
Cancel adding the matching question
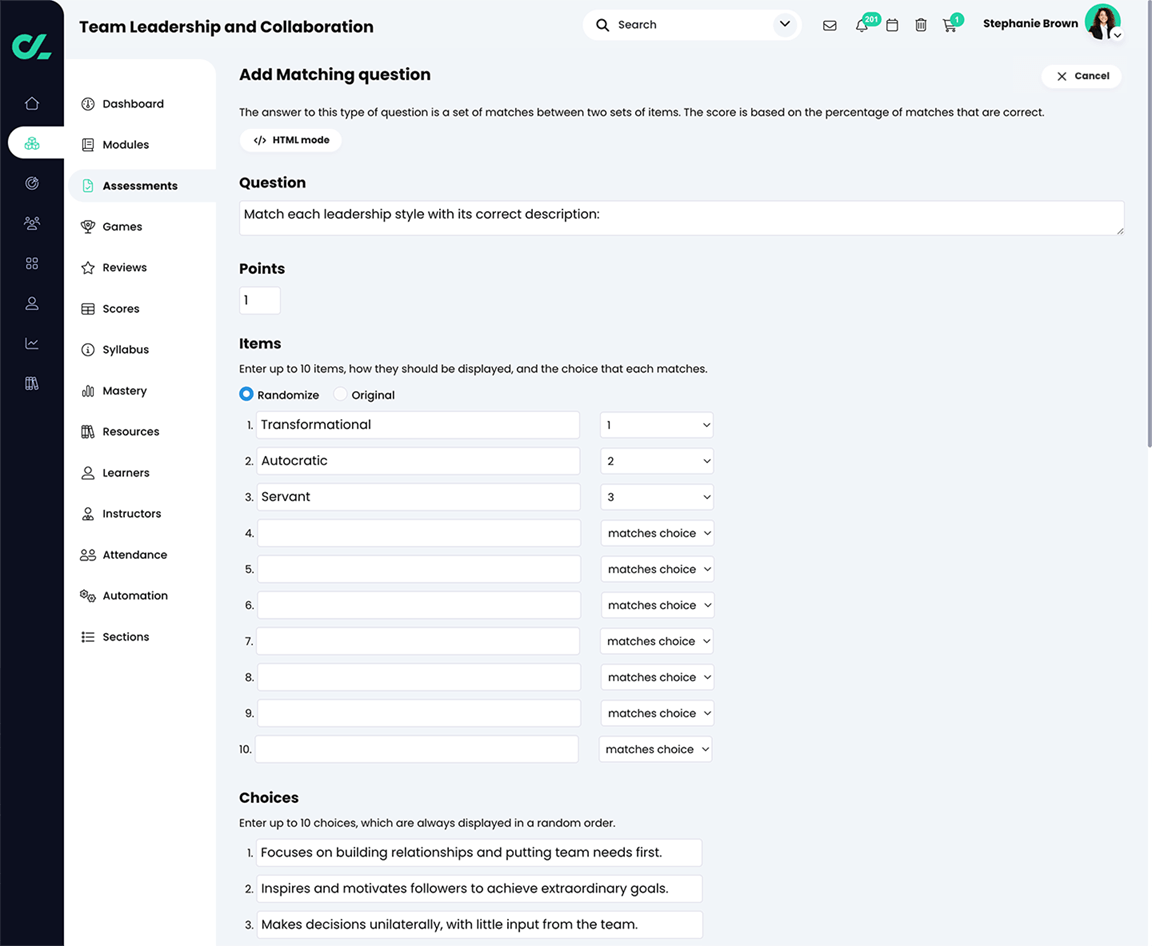click(x=1081, y=75)
